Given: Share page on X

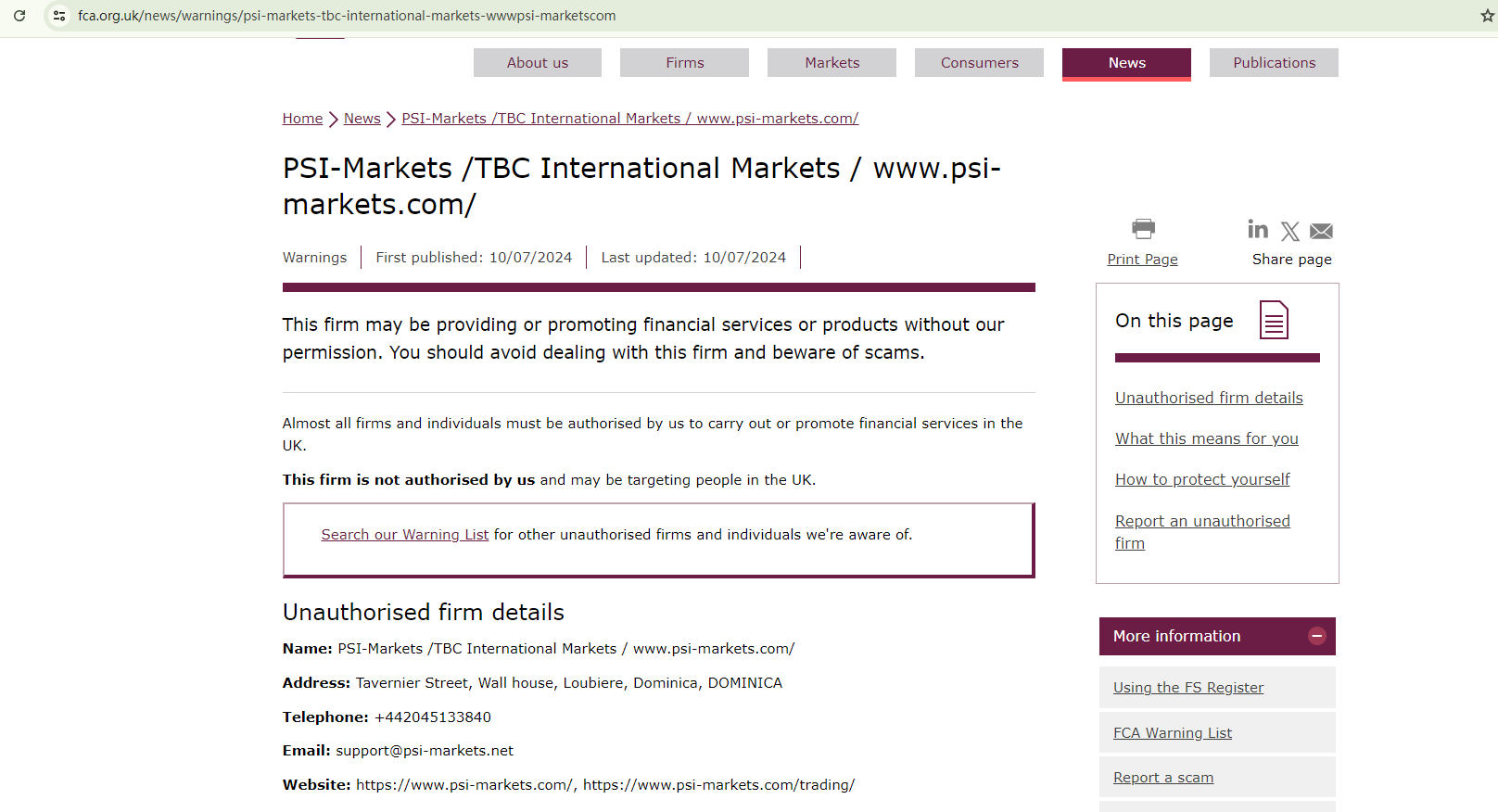Looking at the screenshot, I should (1290, 231).
